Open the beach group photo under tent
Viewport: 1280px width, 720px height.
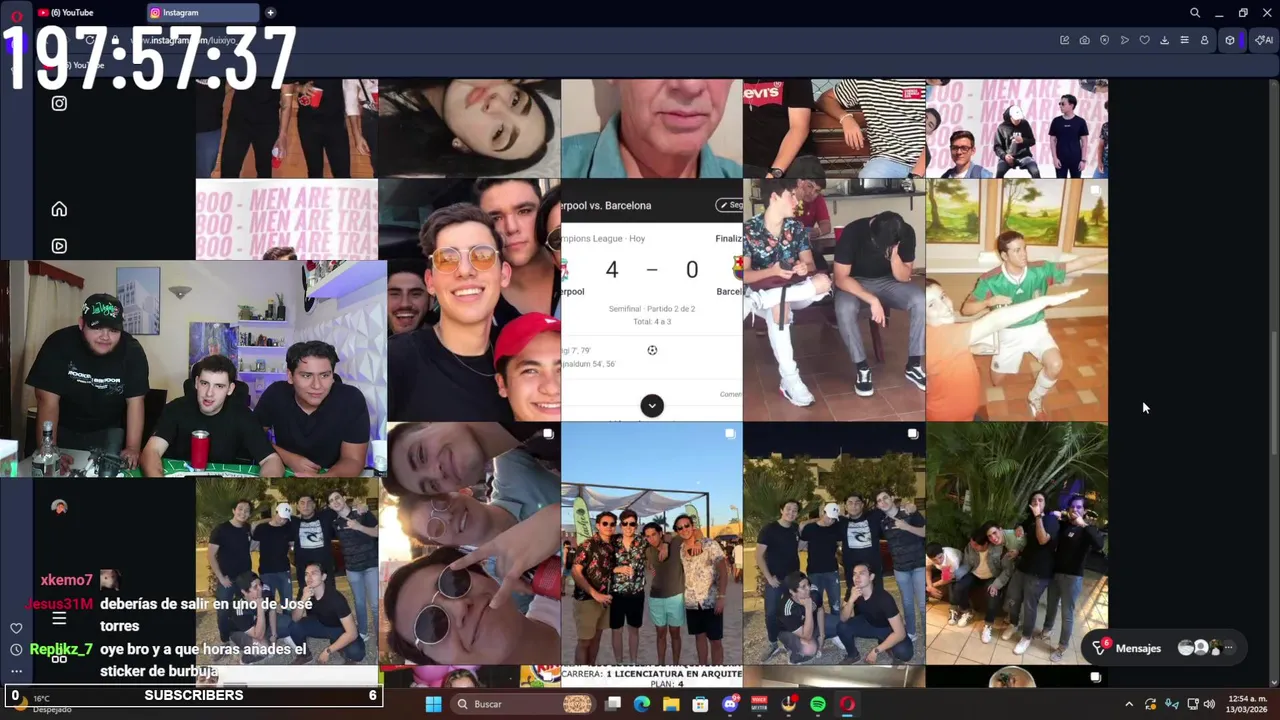coord(652,543)
